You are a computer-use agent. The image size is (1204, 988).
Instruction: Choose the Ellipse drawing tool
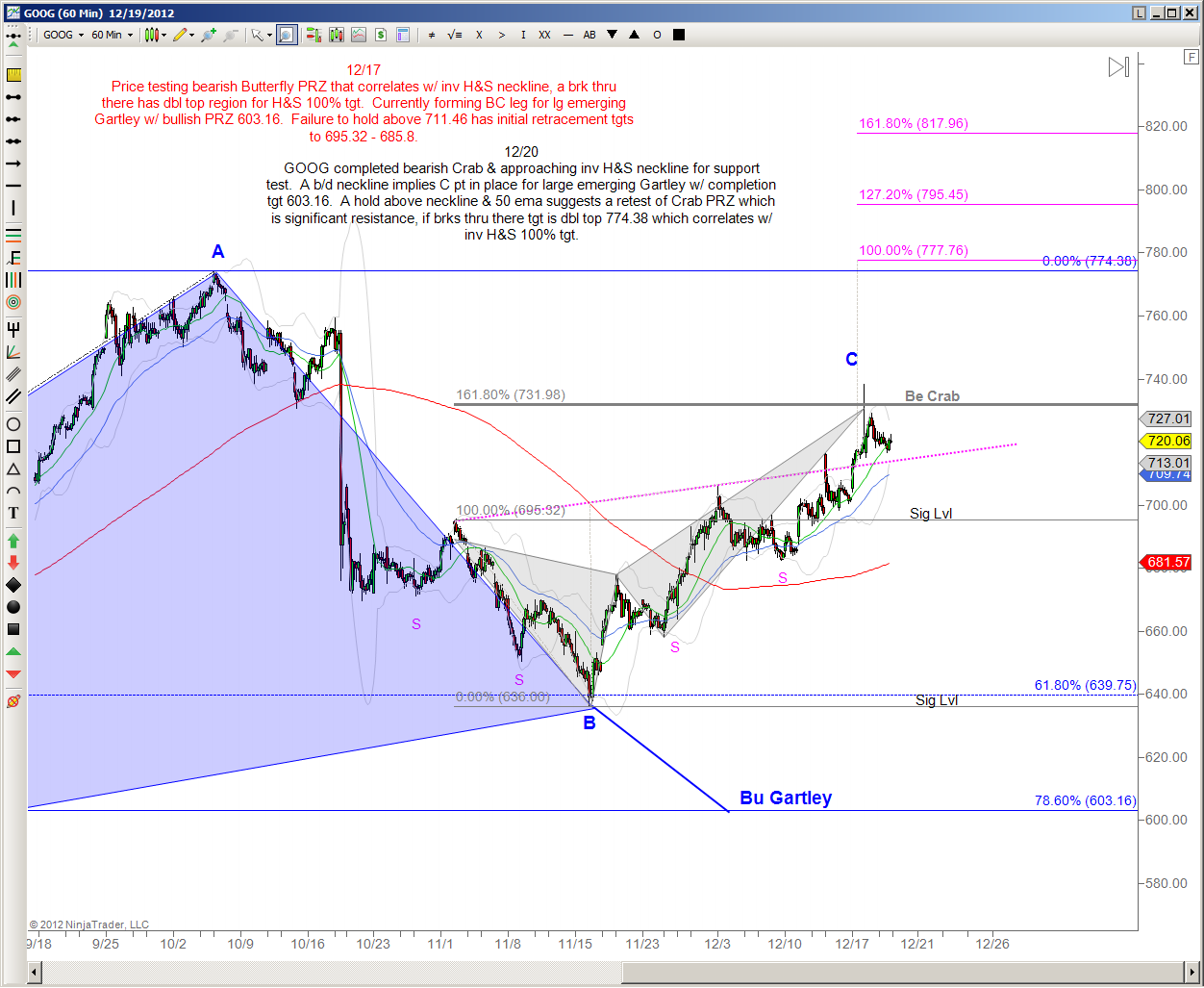pos(13,424)
